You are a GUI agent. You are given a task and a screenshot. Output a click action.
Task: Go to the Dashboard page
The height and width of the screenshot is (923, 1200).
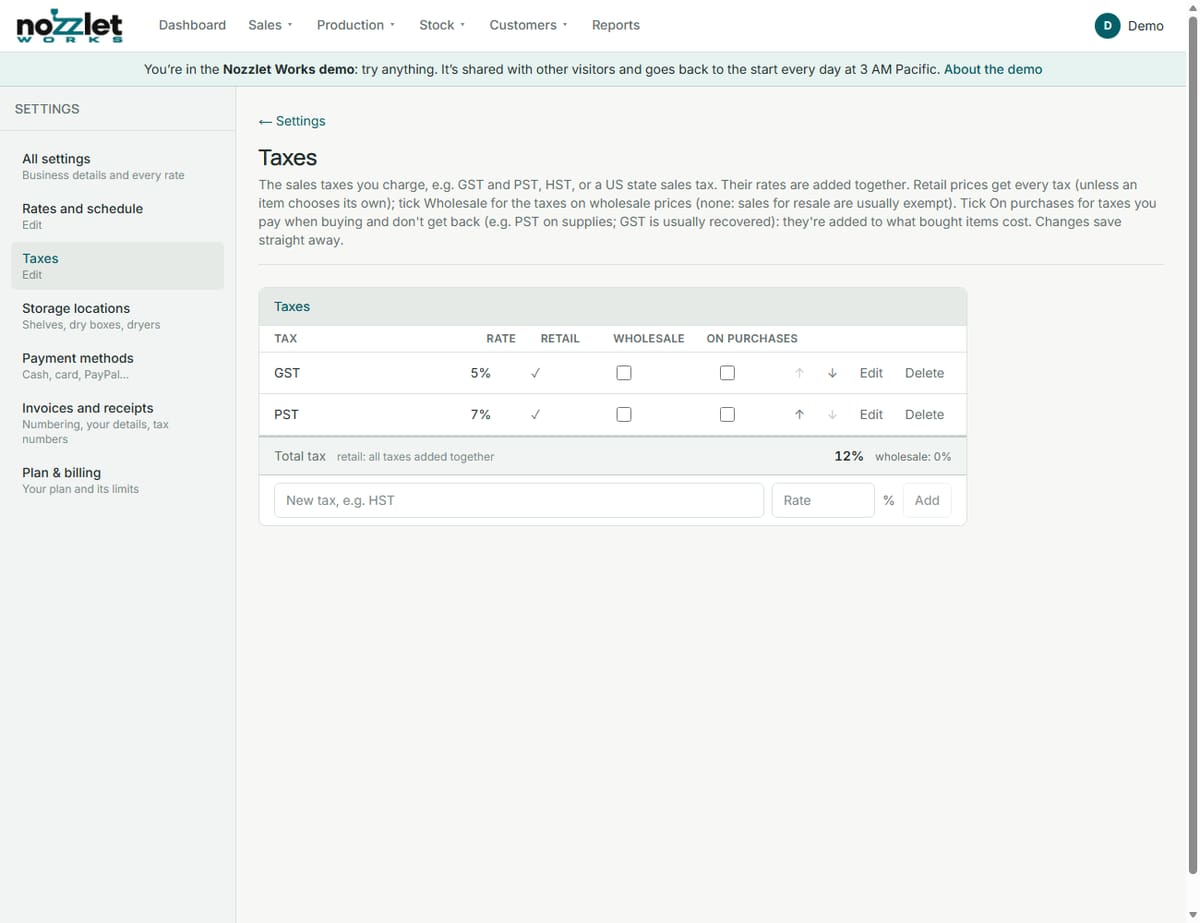coord(192,25)
